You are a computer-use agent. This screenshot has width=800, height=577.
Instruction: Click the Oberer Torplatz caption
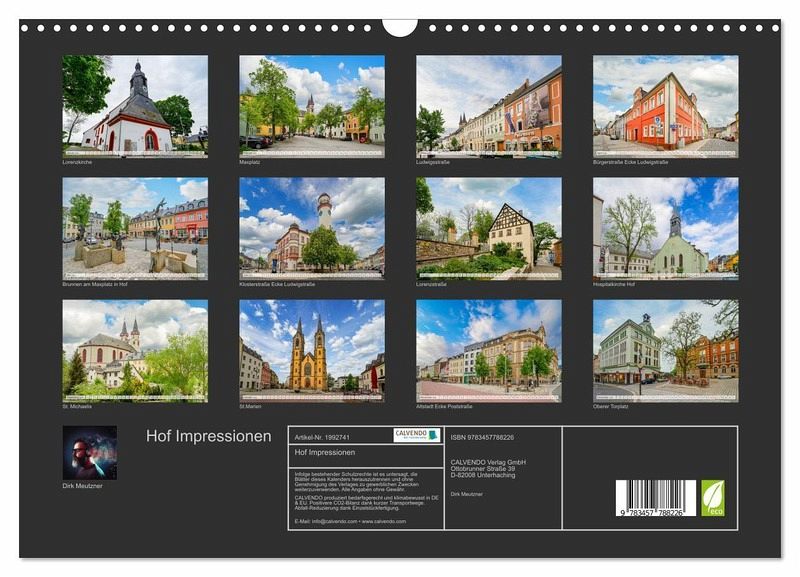click(x=611, y=407)
